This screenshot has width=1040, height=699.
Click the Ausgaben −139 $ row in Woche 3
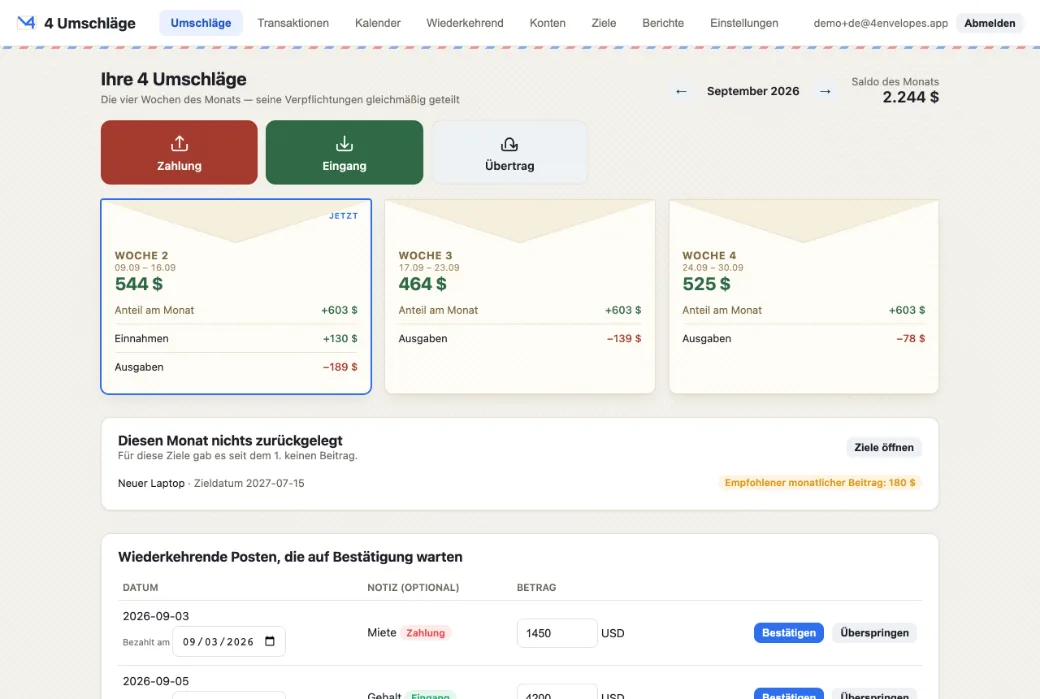click(520, 338)
